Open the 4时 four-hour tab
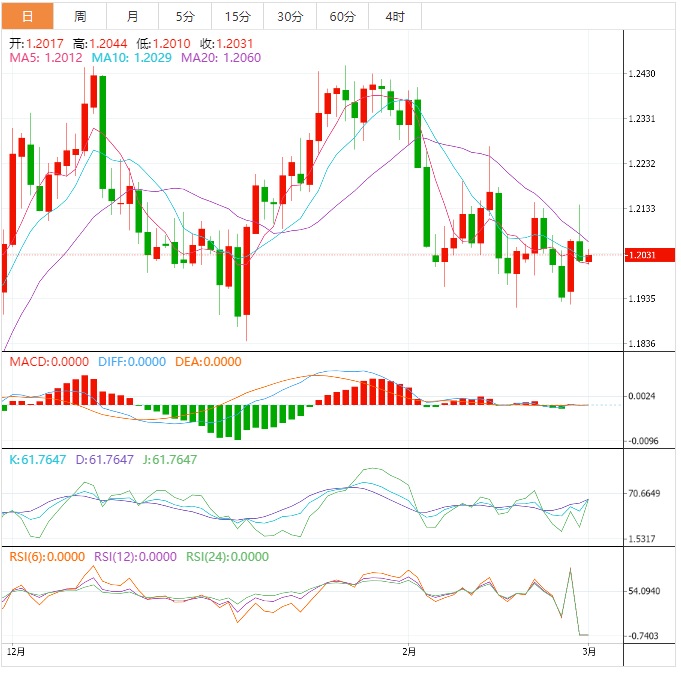 pyautogui.click(x=394, y=16)
